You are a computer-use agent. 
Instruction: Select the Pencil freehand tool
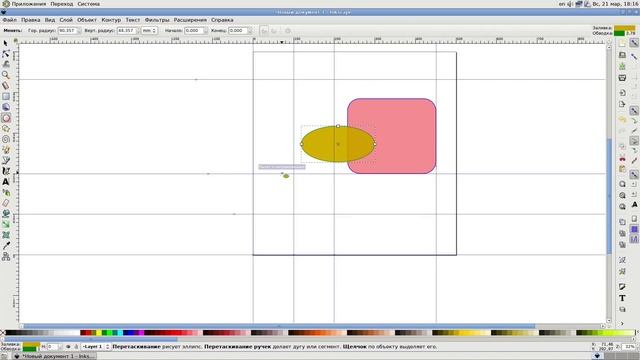6,150
